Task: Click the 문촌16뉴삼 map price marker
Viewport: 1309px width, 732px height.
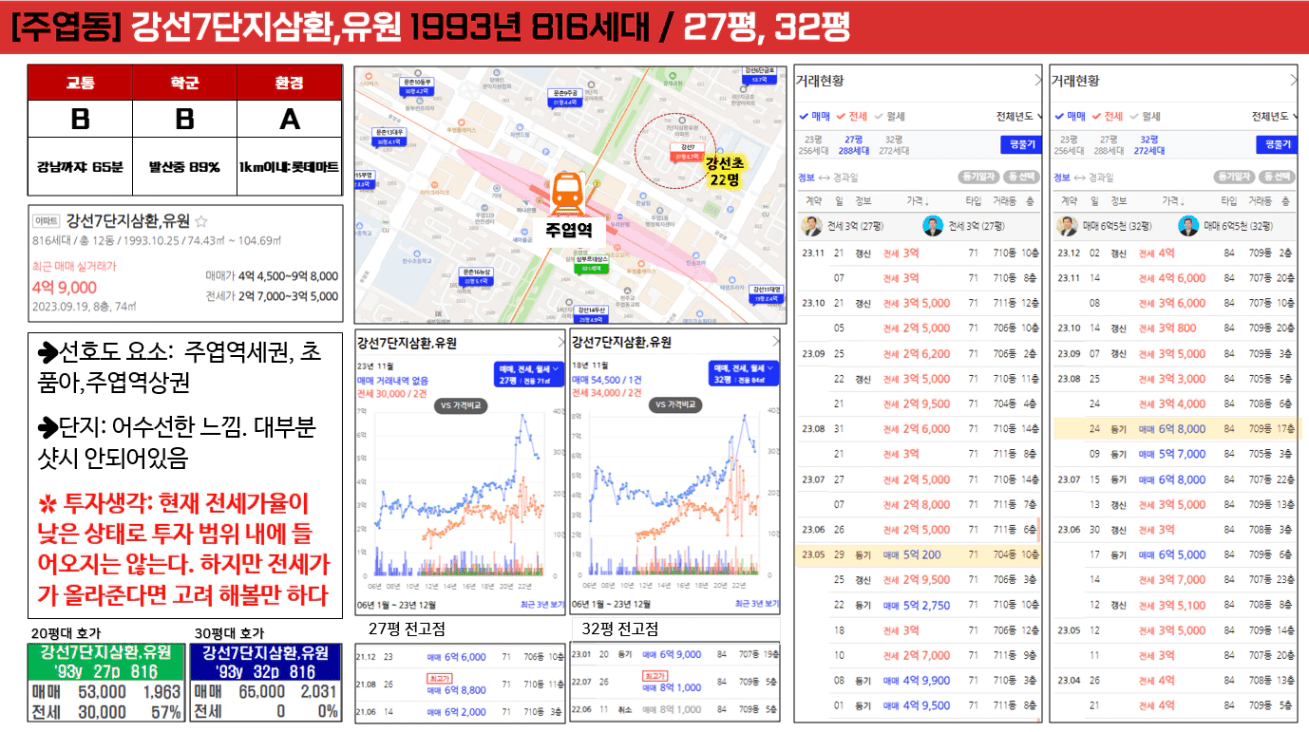Action: click(x=474, y=277)
